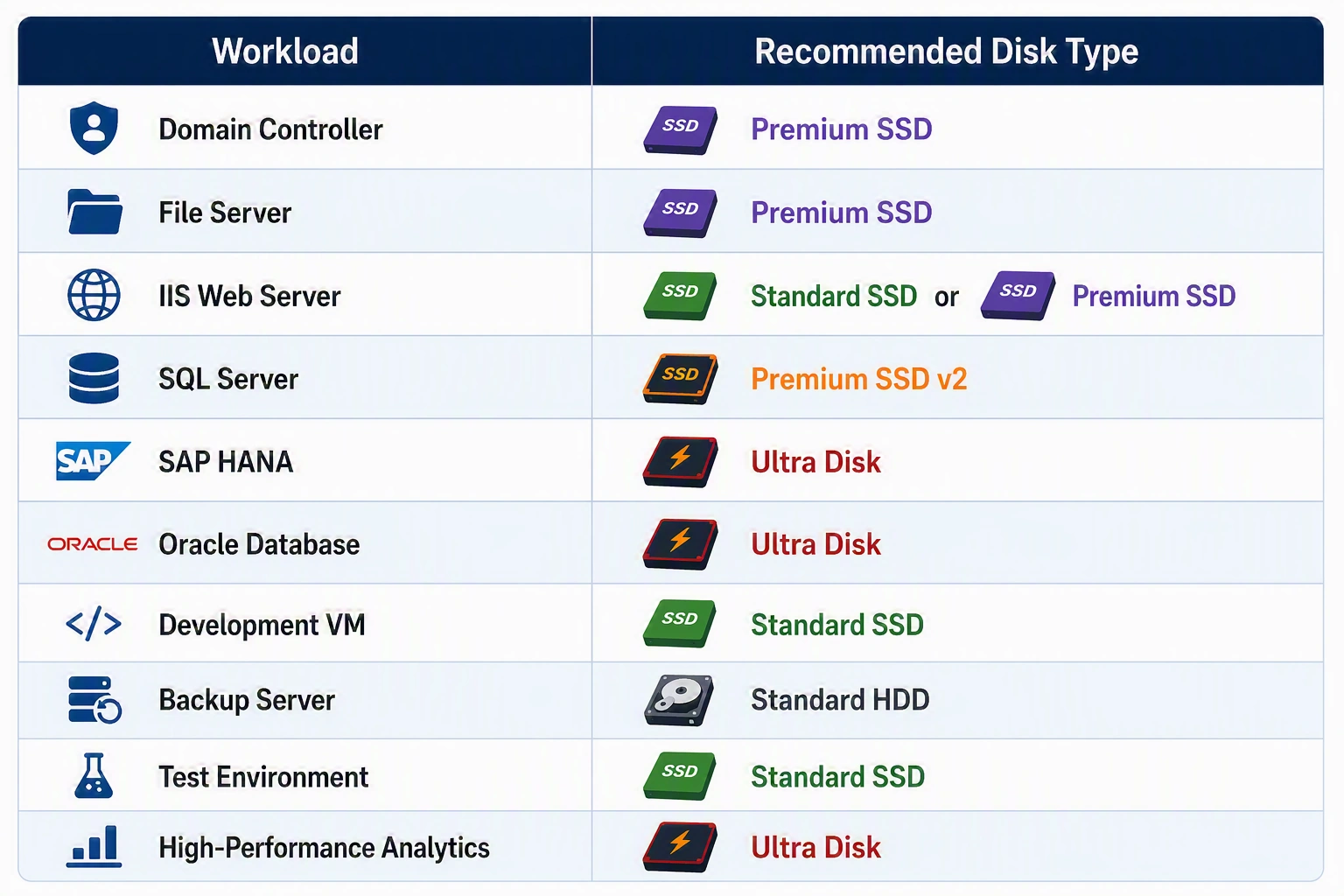Select the High-Performance Analytics bar chart icon

click(x=94, y=846)
